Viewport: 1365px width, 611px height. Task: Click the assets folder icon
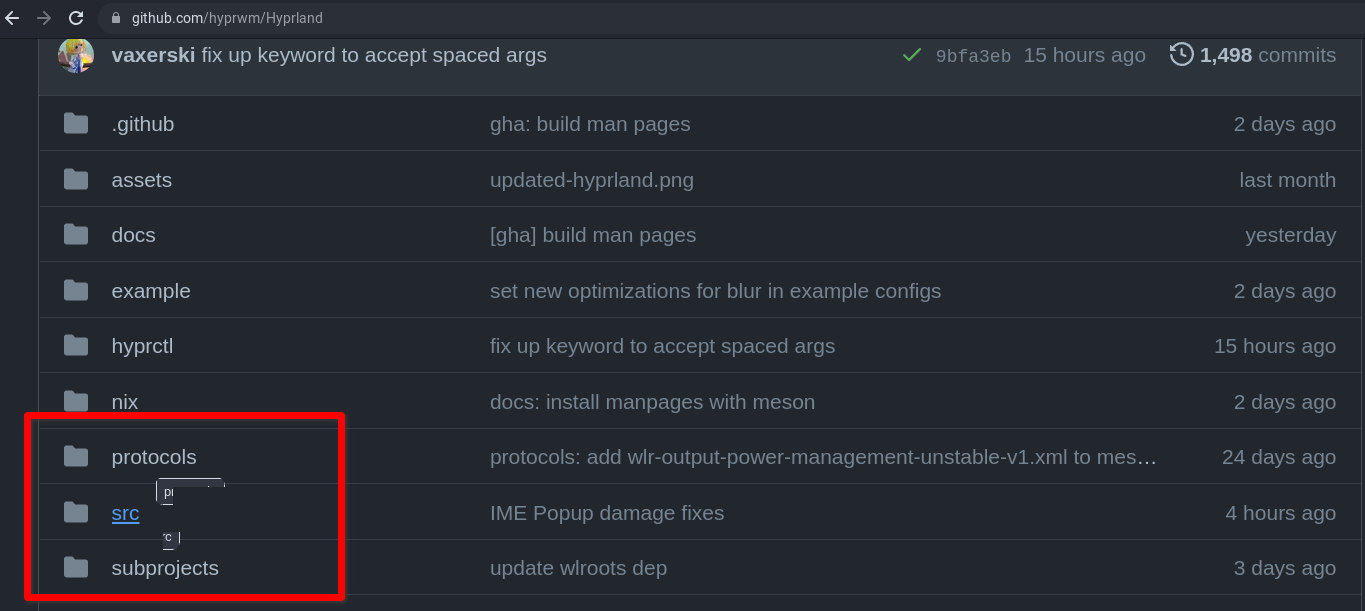pyautogui.click(x=75, y=179)
